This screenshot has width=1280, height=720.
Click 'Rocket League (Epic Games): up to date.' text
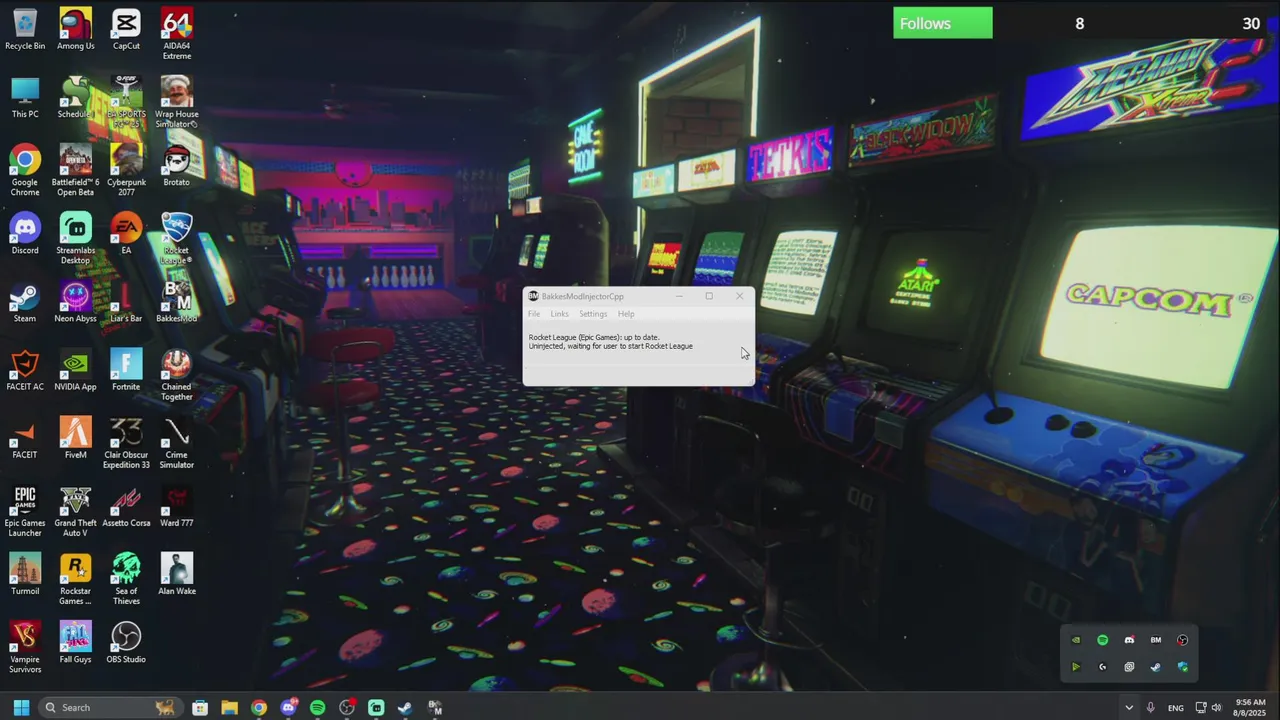[594, 337]
